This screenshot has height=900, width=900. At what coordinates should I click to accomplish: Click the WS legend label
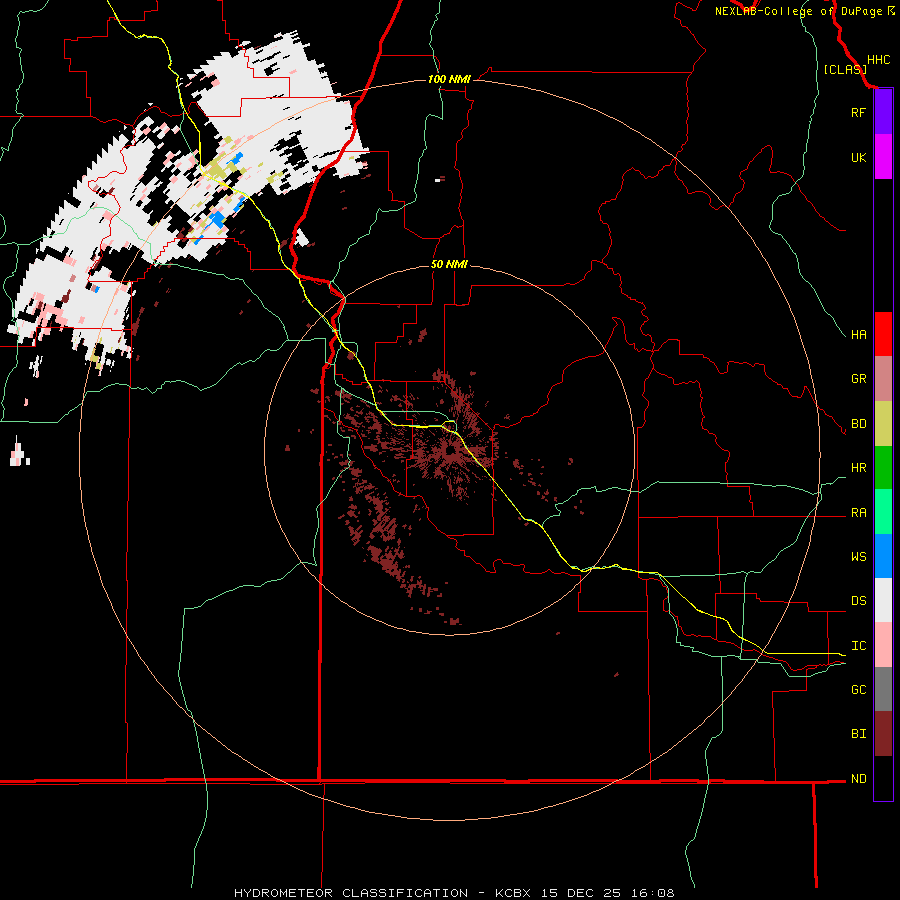[858, 557]
